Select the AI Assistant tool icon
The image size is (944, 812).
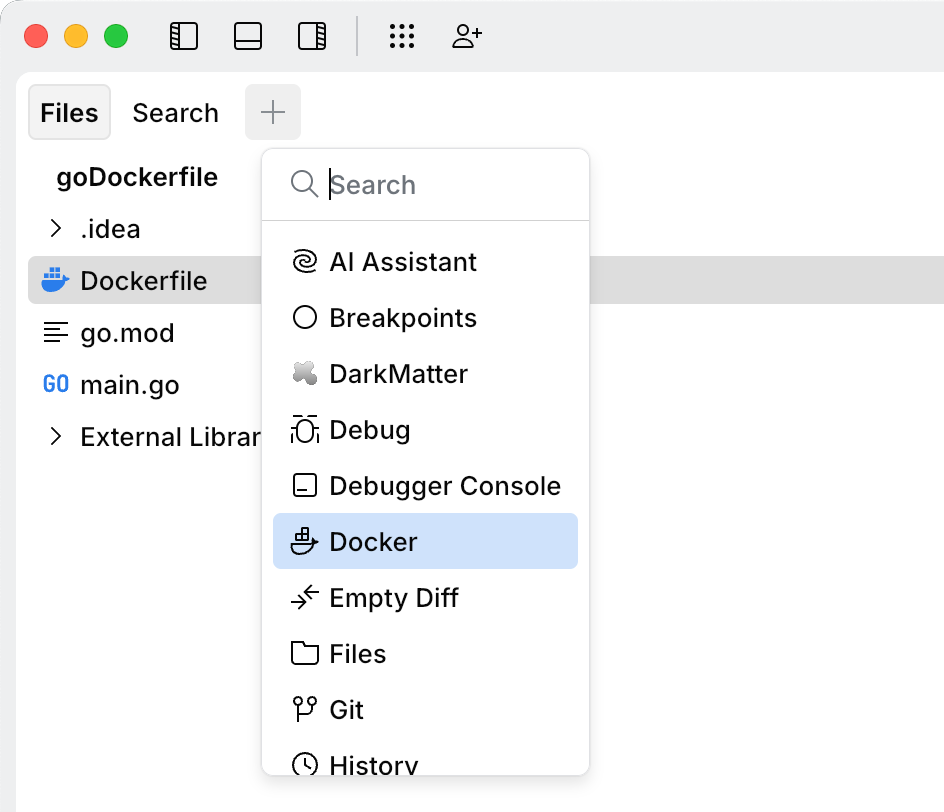[x=303, y=262]
